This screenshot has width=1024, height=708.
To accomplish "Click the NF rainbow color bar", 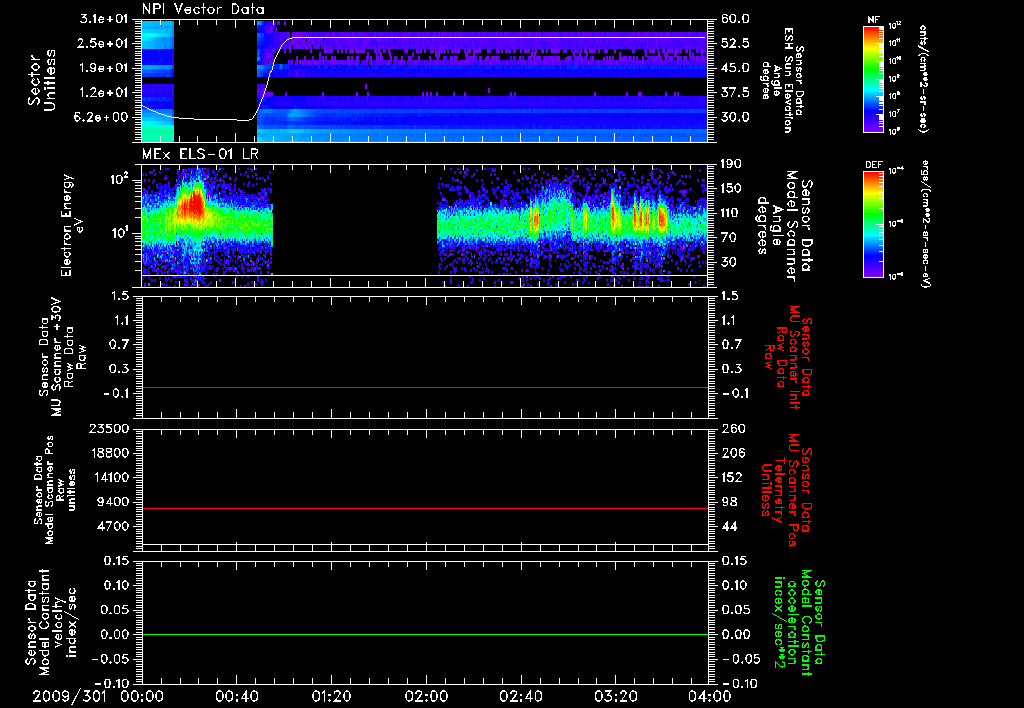I will pos(873,79).
